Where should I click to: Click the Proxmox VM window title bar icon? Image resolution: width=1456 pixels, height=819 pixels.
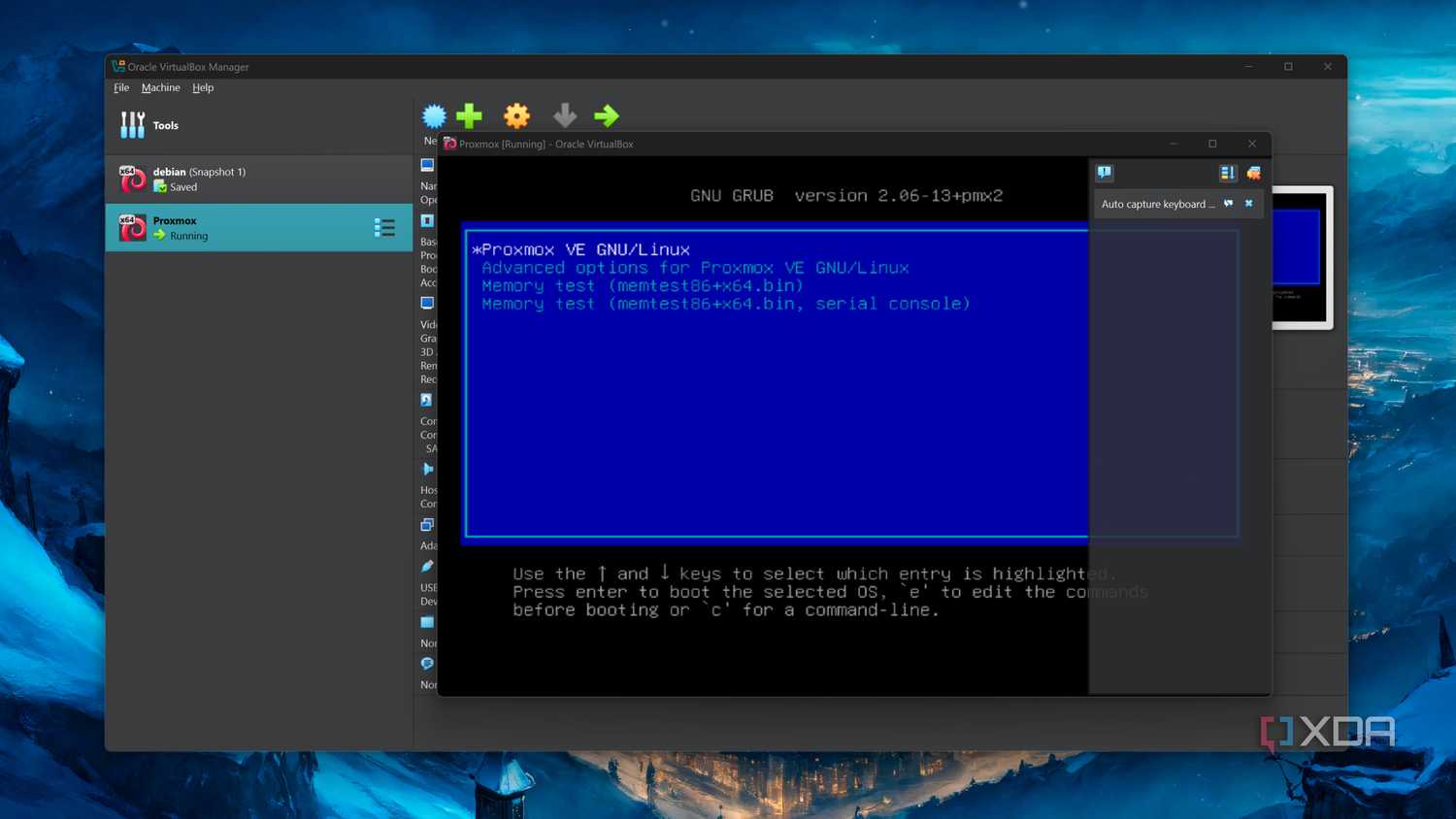click(449, 144)
